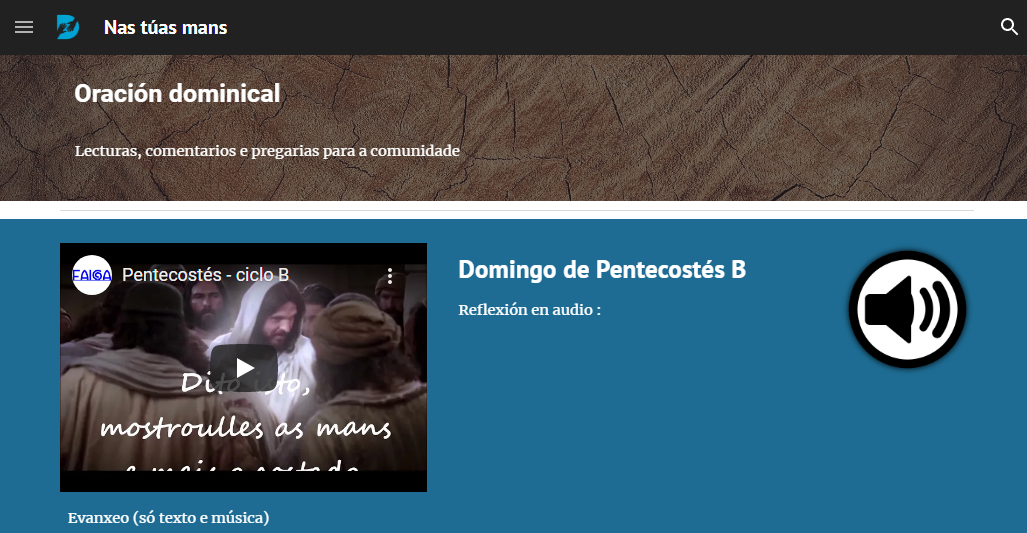
Task: Click the 'Oración dominical' page heading
Action: pos(177,94)
